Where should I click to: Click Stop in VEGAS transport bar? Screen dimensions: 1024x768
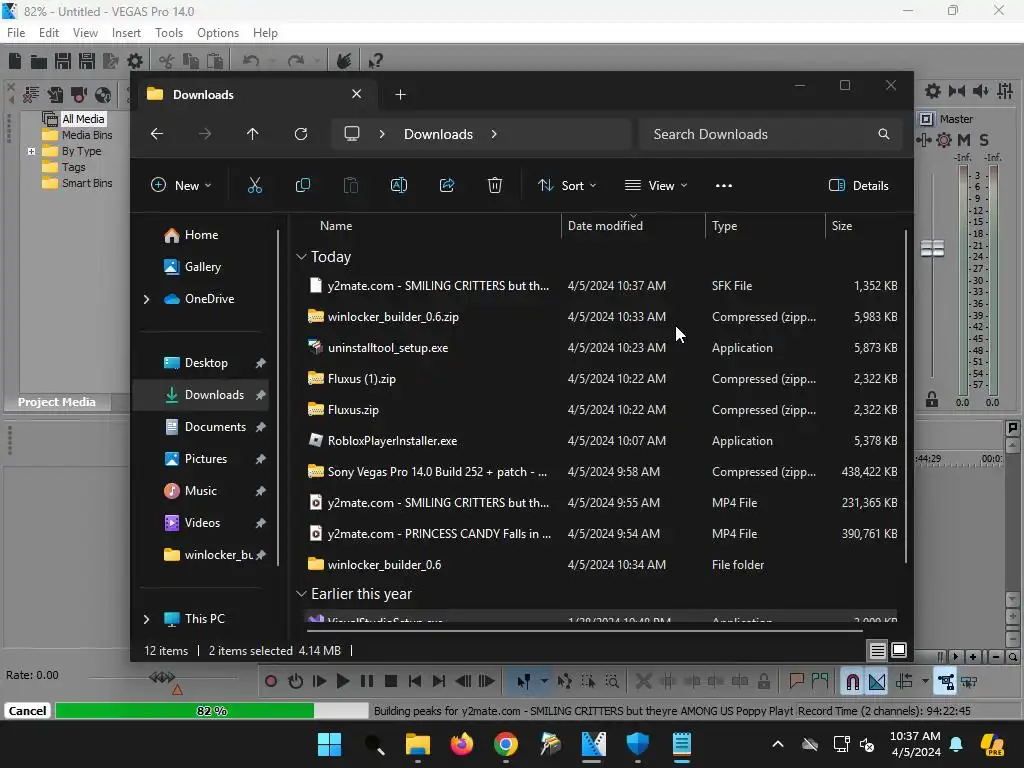click(x=391, y=682)
